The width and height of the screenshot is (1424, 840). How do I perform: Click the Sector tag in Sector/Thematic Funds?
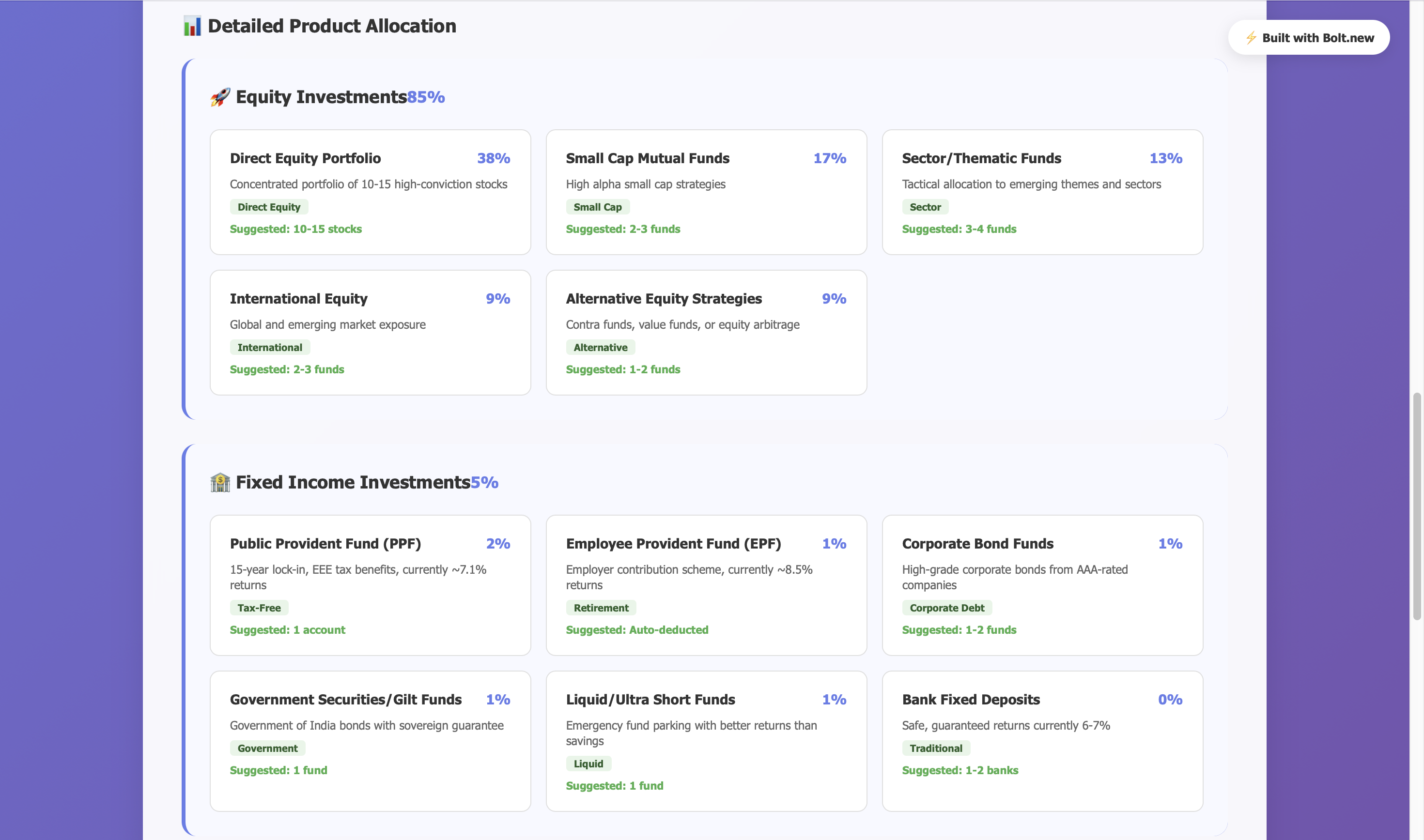(925, 207)
